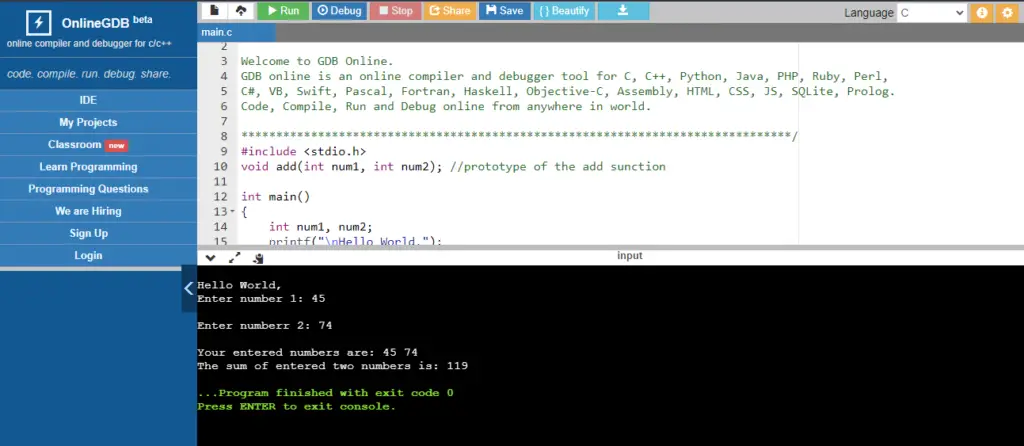Viewport: 1024px width, 446px height.
Task: Click the 'new' badge next to Classroom
Action: coord(116,146)
